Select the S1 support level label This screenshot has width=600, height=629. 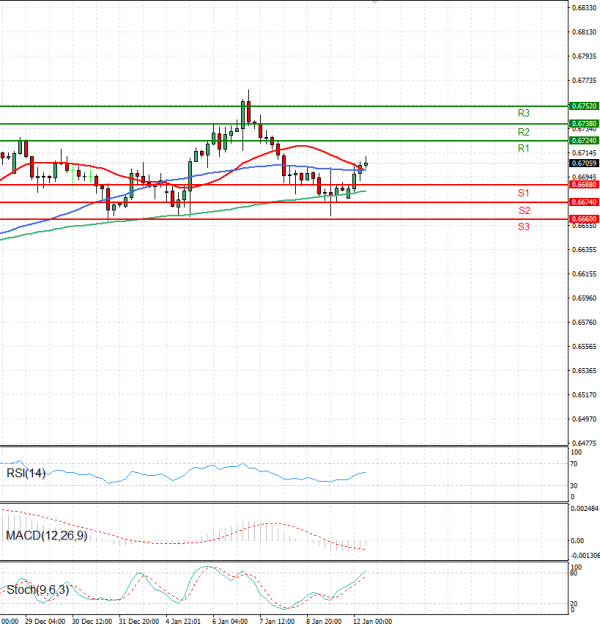(523, 192)
